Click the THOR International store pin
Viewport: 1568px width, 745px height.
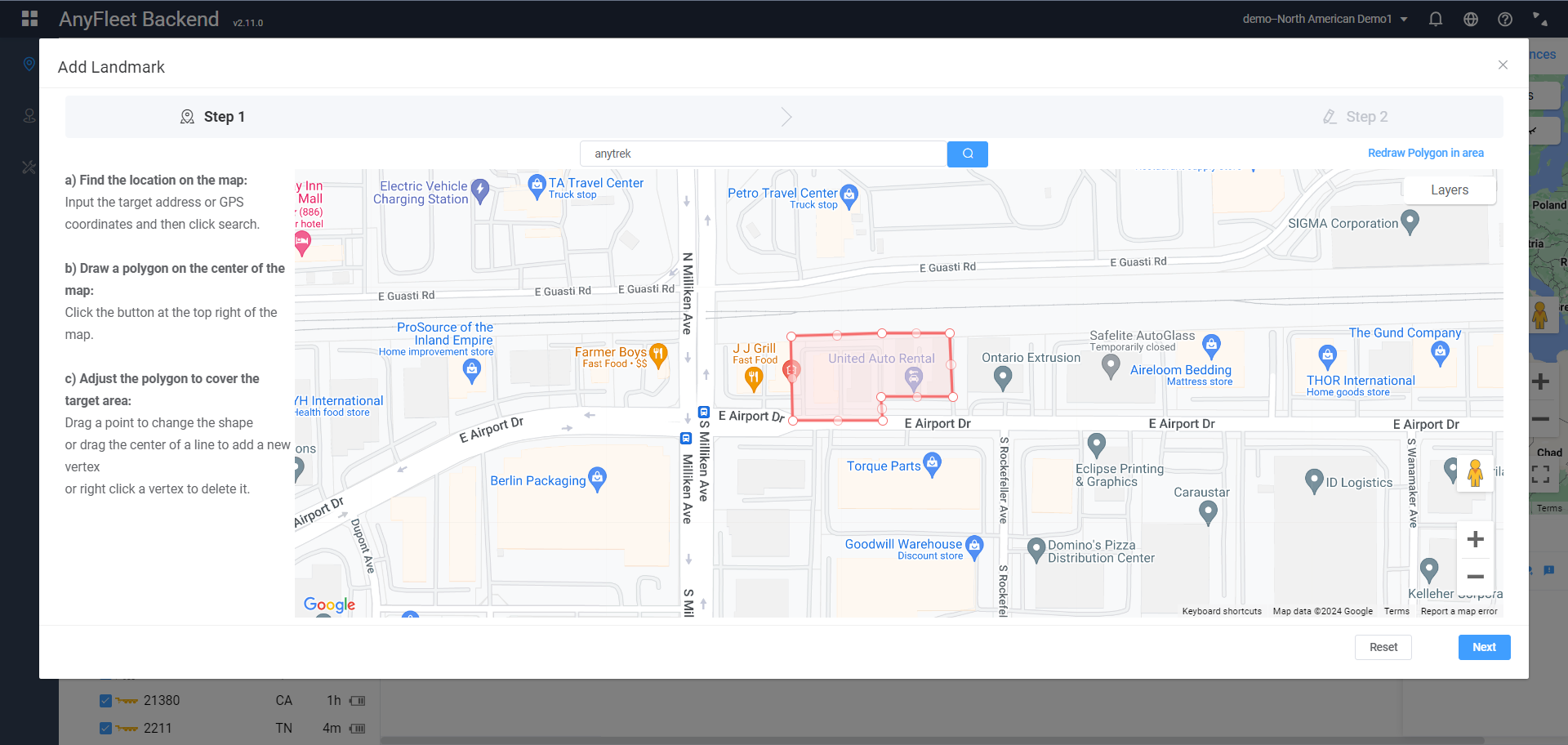pyautogui.click(x=1328, y=356)
